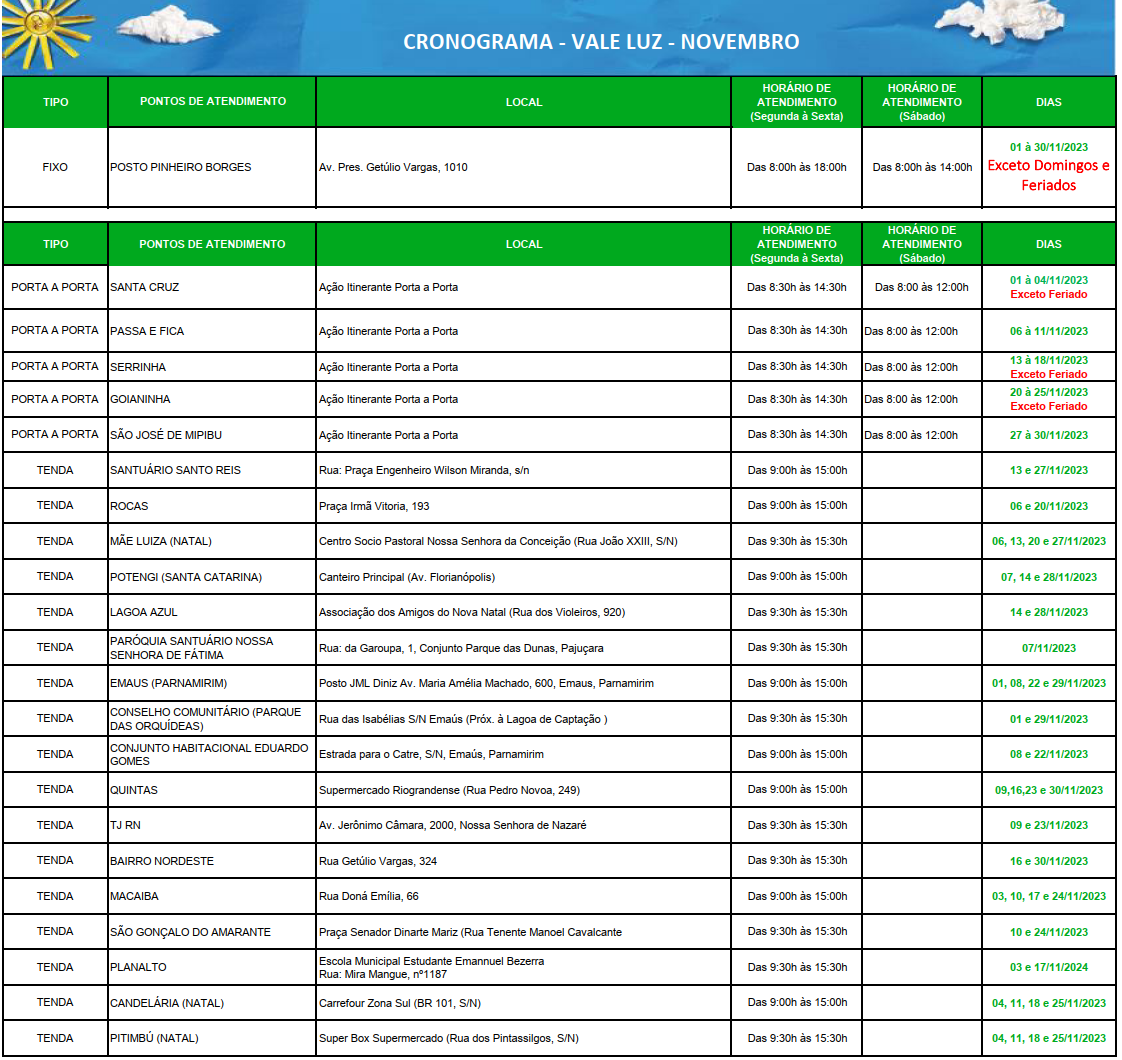The width and height of the screenshot is (1122, 1060).
Task: Click the '06, 13, 20 e 27/11/2023' dates
Action: pos(1048,540)
